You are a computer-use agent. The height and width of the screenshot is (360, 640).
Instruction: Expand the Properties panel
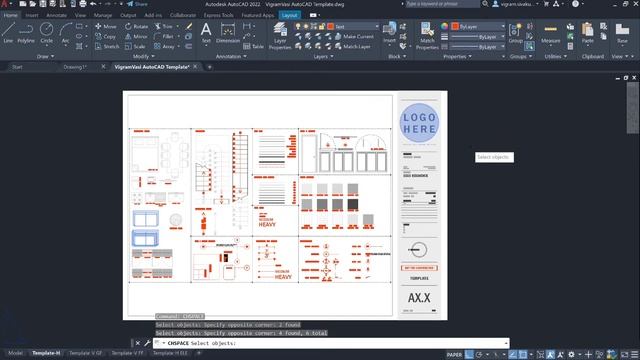coord(457,56)
